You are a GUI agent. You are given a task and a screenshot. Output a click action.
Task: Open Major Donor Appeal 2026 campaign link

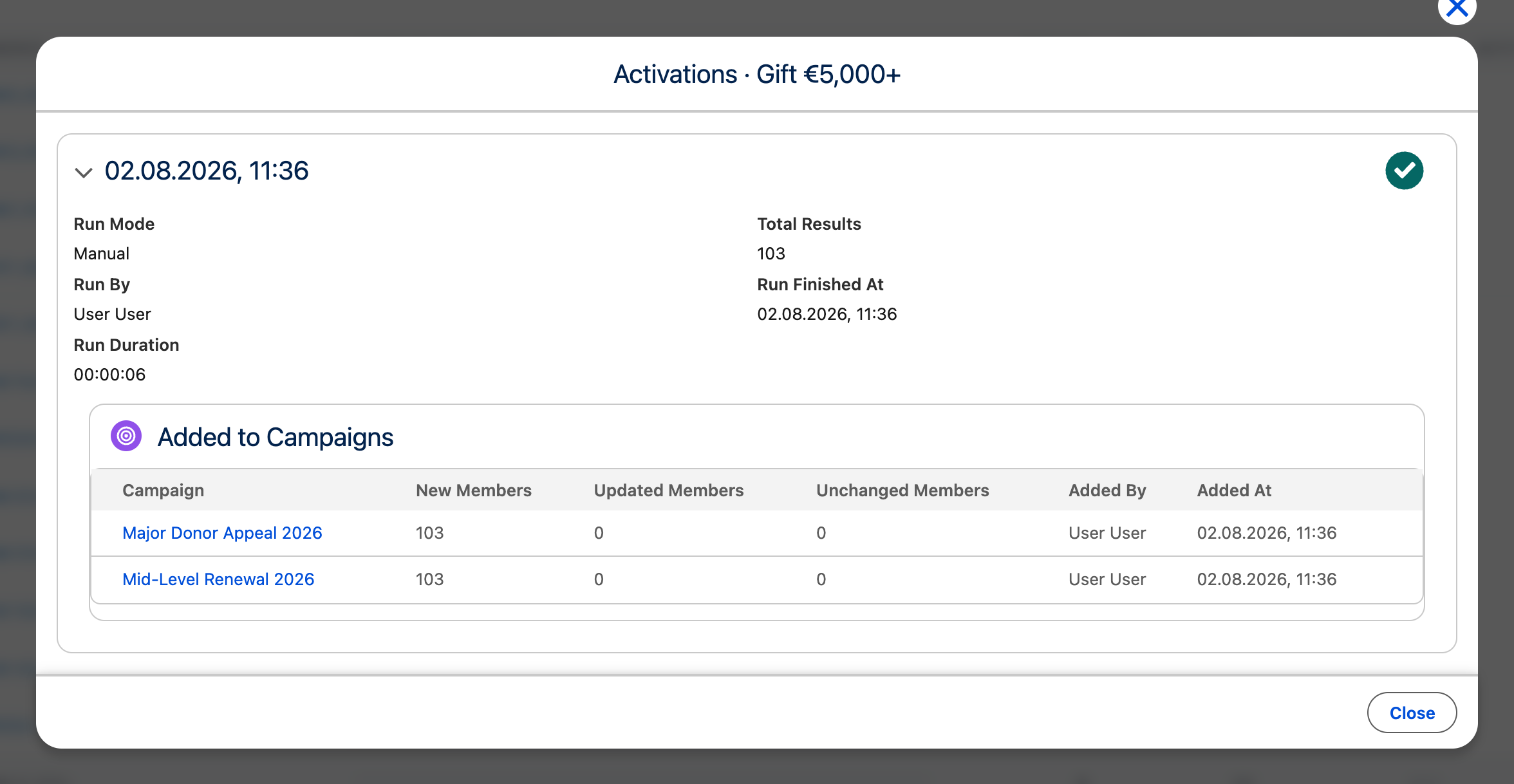point(222,533)
